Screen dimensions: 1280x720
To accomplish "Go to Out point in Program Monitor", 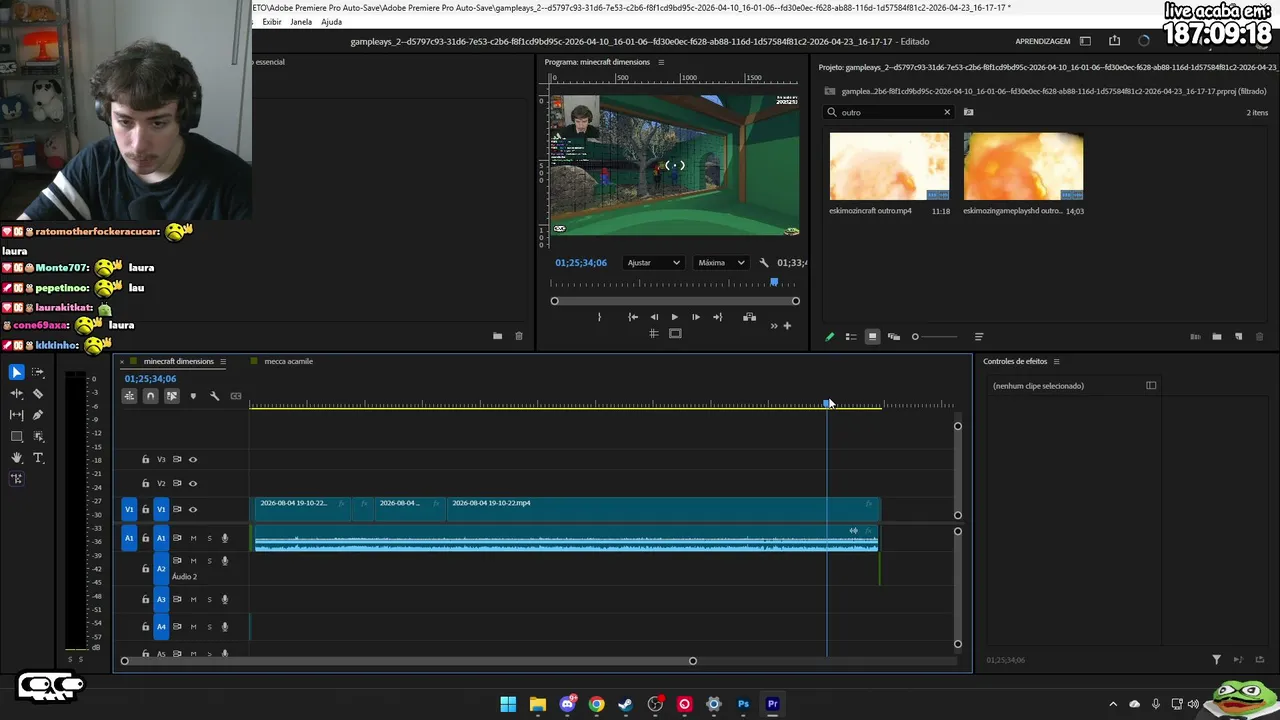I will [x=717, y=317].
